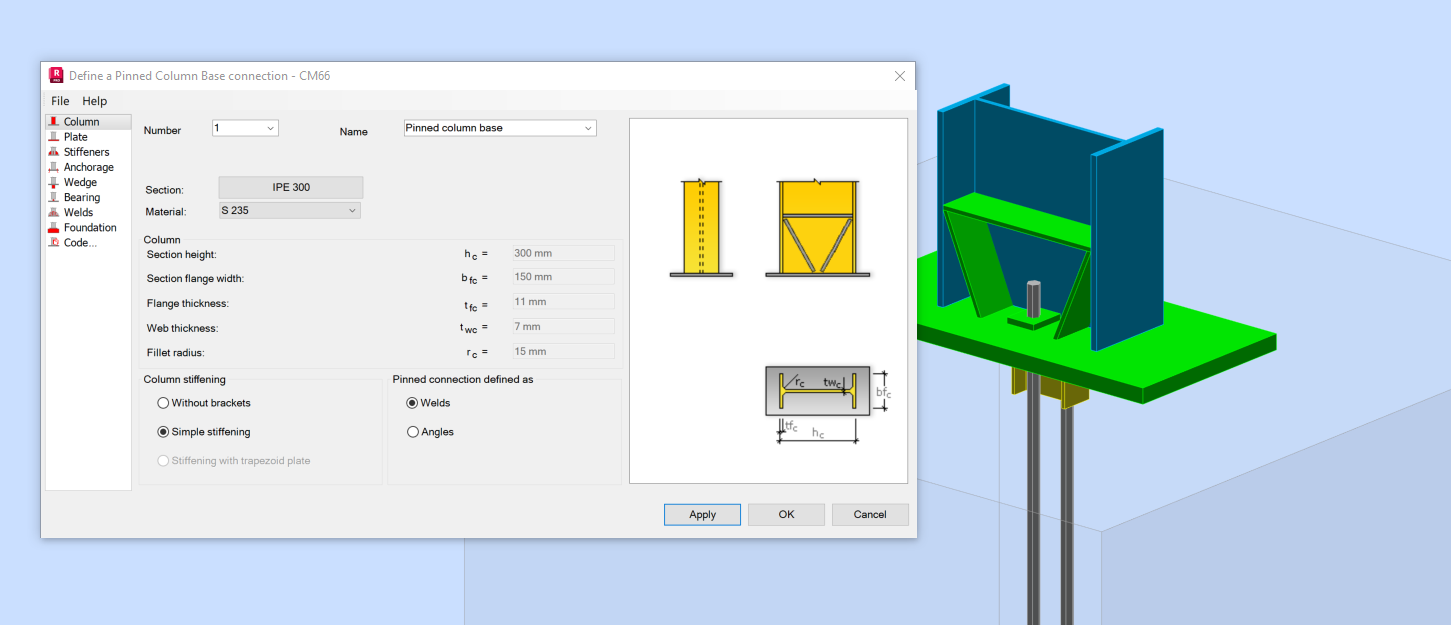
Task: Select the Bearing item in the sidebar
Action: (80, 197)
